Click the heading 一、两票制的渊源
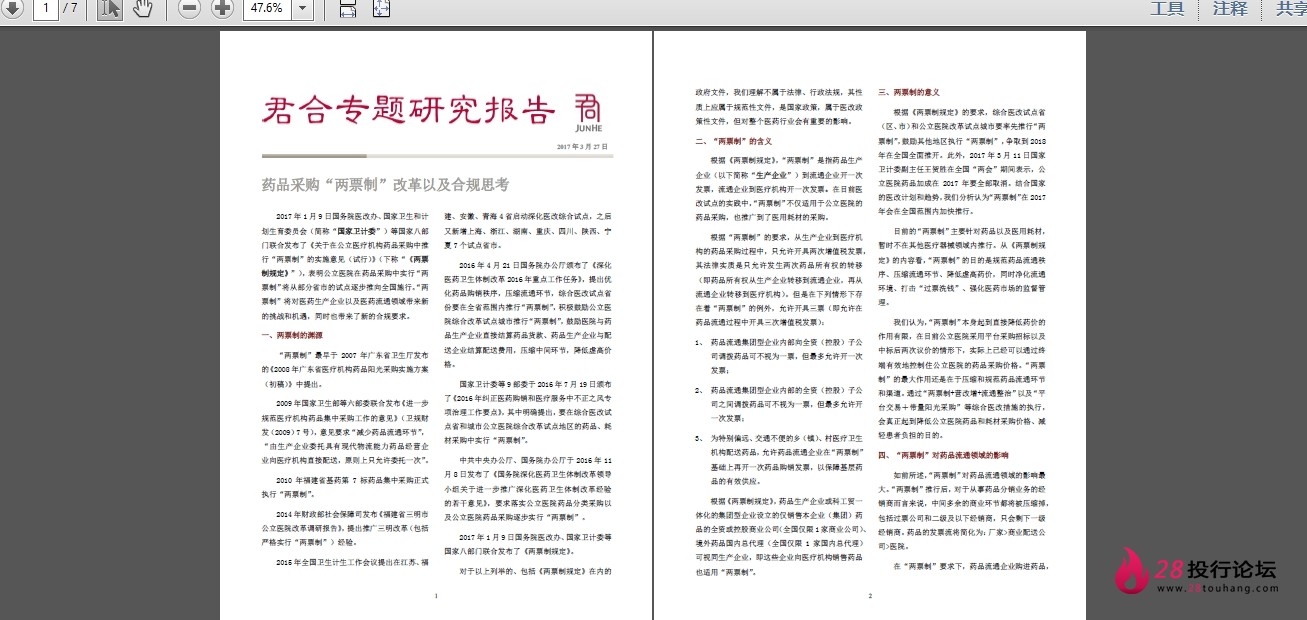1307x620 pixels. pyautogui.click(x=292, y=335)
